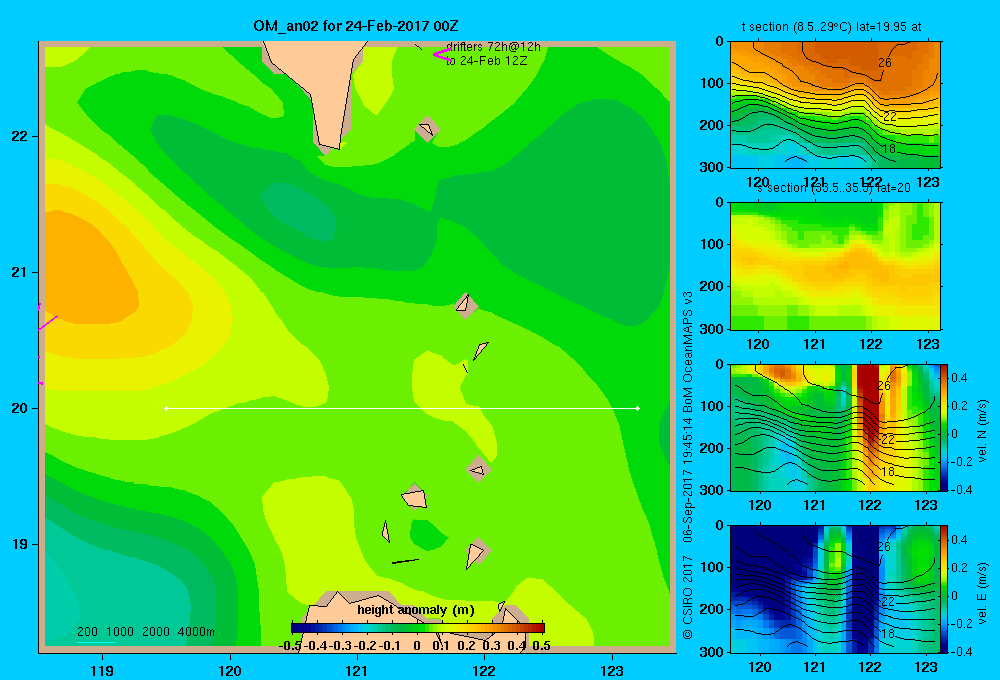Click latitude label '22' on main map axis
Image resolution: width=1000 pixels, height=680 pixels.
[20, 137]
